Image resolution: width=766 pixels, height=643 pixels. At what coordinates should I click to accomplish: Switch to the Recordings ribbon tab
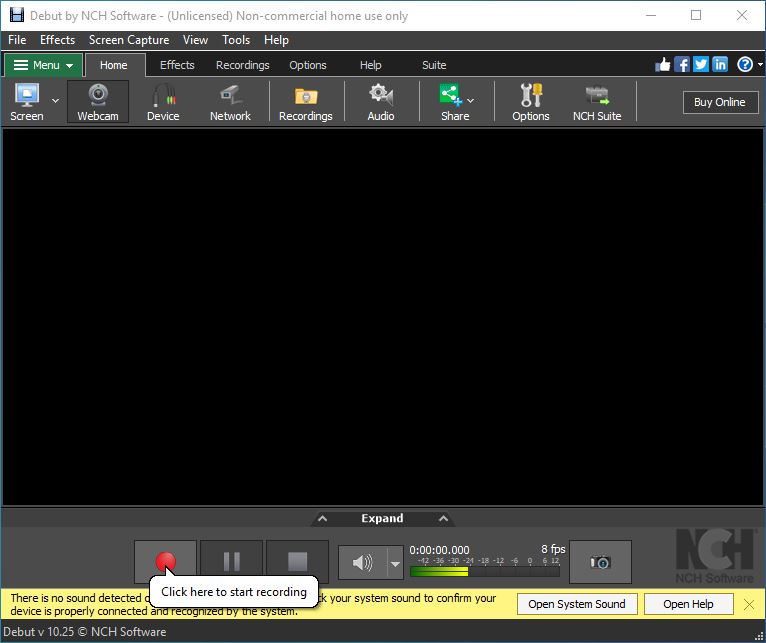coord(243,65)
